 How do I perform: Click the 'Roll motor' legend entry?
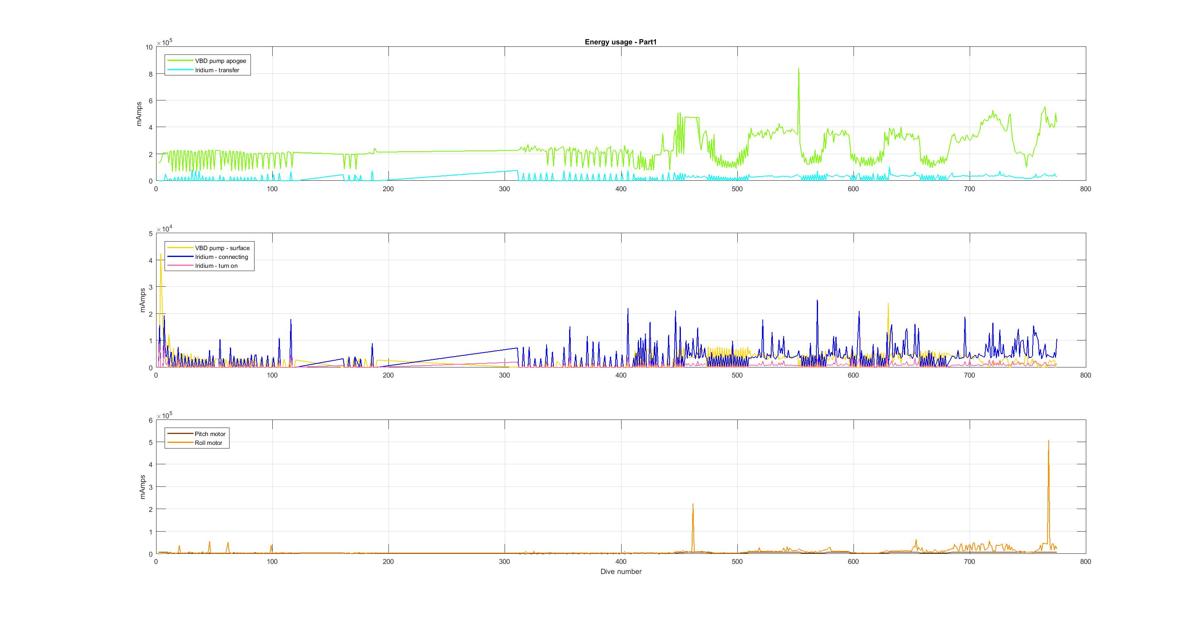(x=210, y=442)
